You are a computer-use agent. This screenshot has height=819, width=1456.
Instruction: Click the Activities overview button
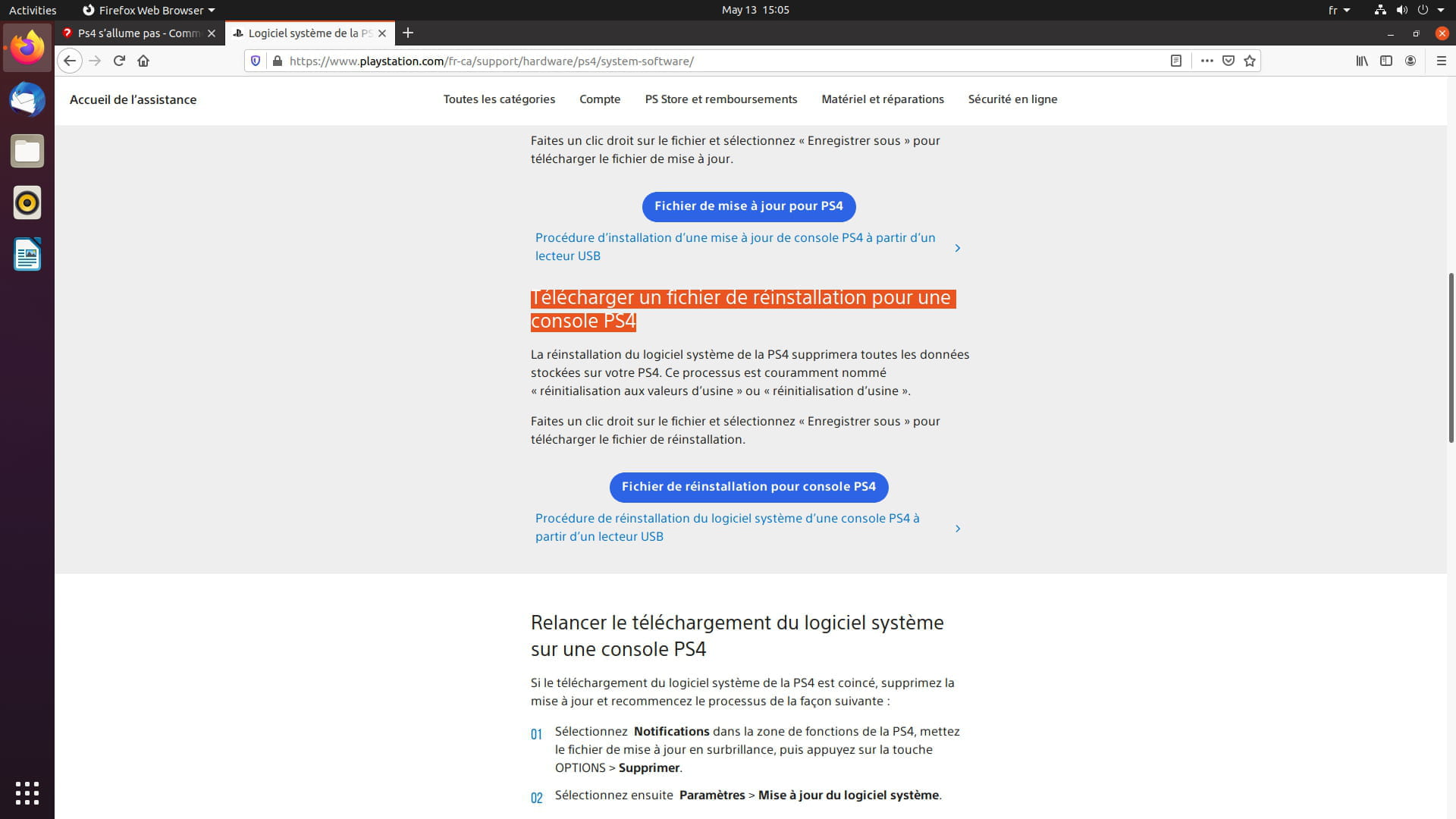pos(33,10)
